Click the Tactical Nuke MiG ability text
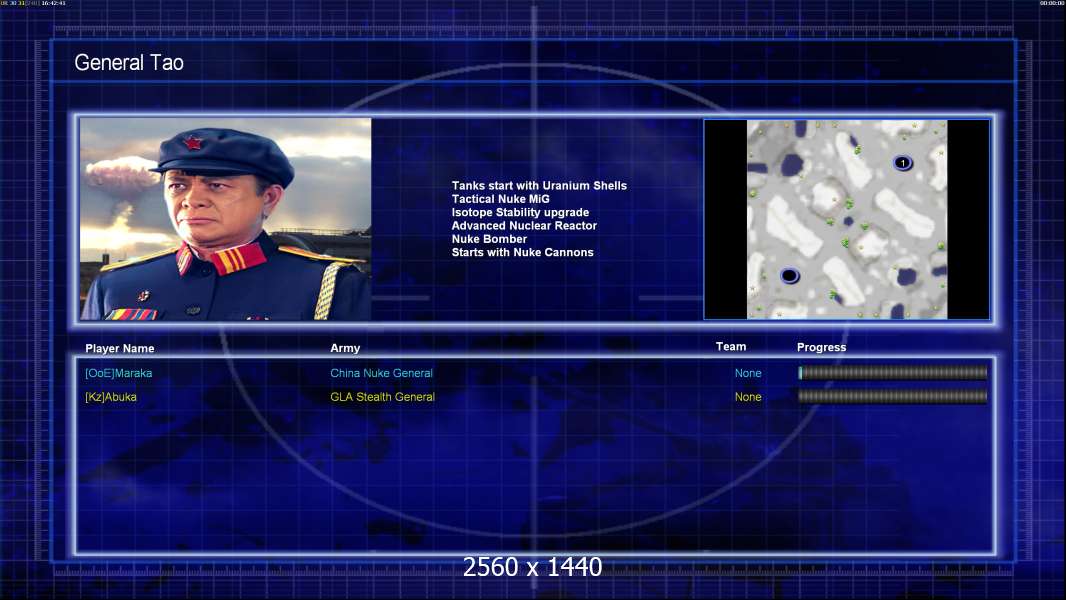Screen dimensions: 1066x600 coord(500,199)
